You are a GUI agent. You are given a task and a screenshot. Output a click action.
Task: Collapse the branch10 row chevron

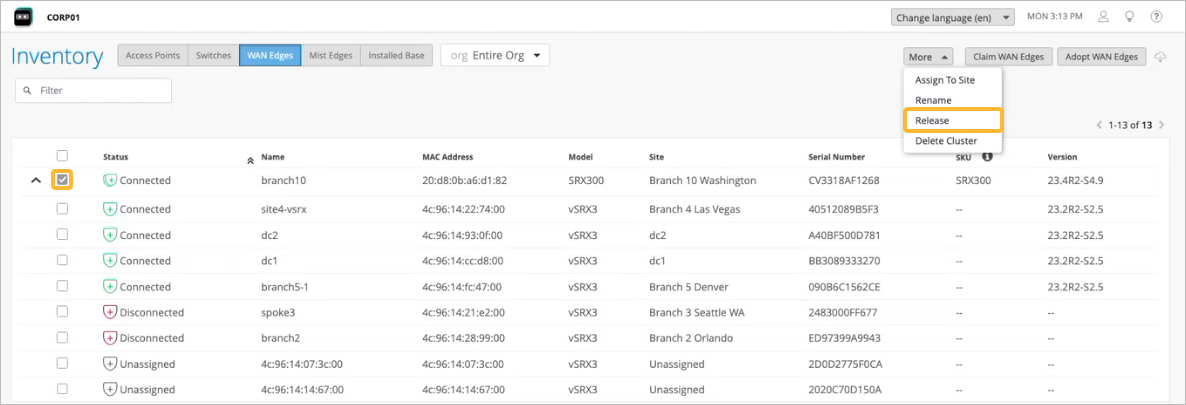pos(36,181)
